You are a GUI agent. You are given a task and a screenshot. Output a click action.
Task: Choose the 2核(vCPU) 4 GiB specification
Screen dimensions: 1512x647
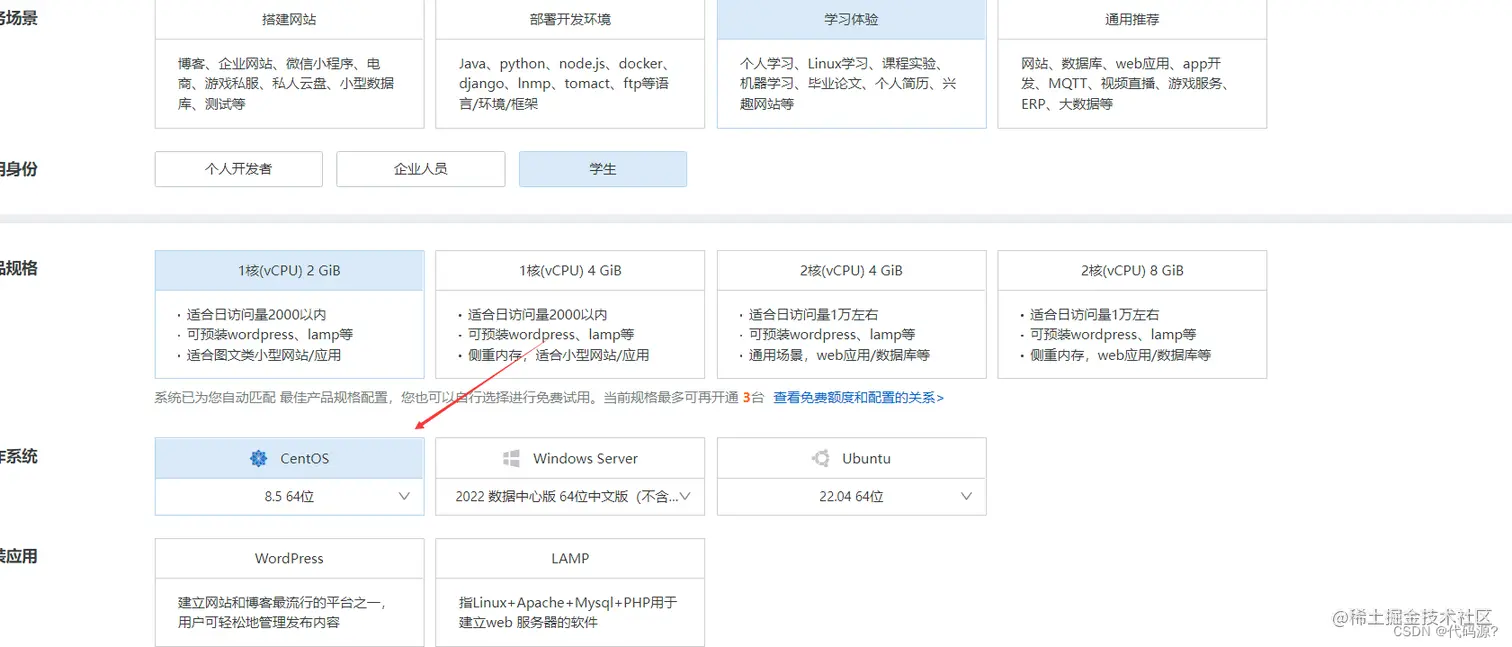851,269
